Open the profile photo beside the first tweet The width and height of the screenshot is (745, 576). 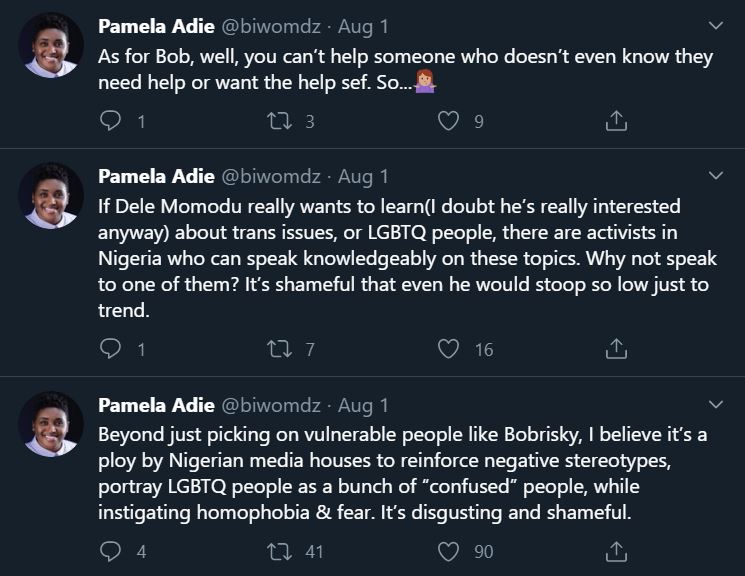51,45
